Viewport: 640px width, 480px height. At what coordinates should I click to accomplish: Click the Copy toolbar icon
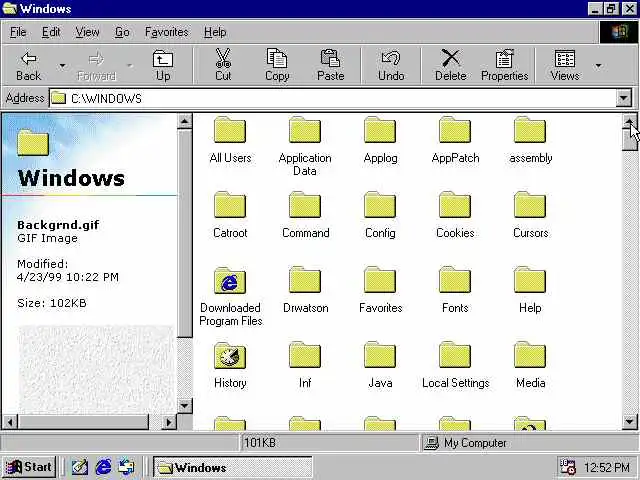click(277, 65)
